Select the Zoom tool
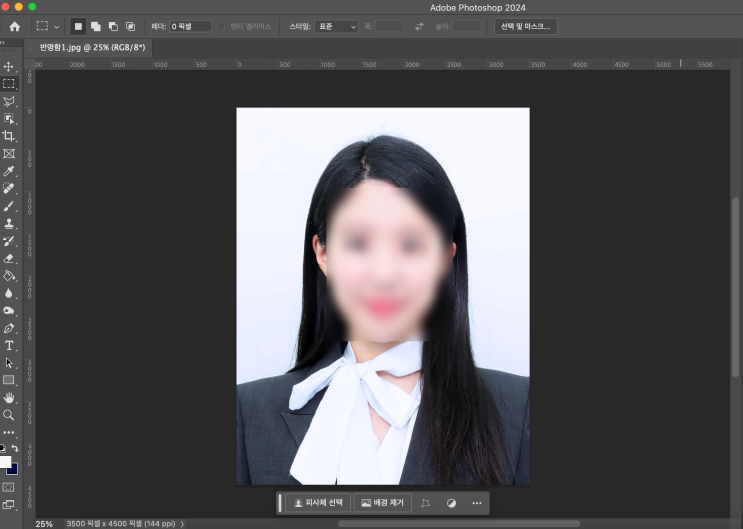The height and width of the screenshot is (529, 743). click(9, 415)
